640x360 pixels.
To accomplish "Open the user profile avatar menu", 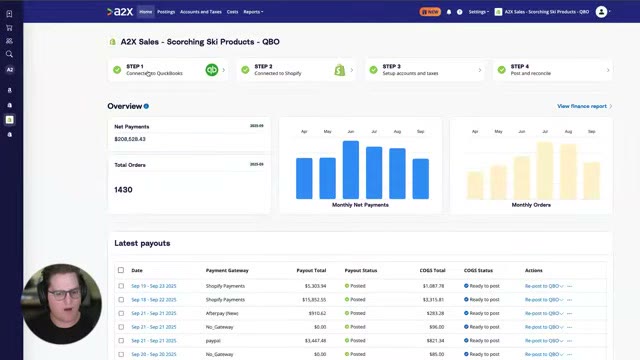I will (601, 12).
